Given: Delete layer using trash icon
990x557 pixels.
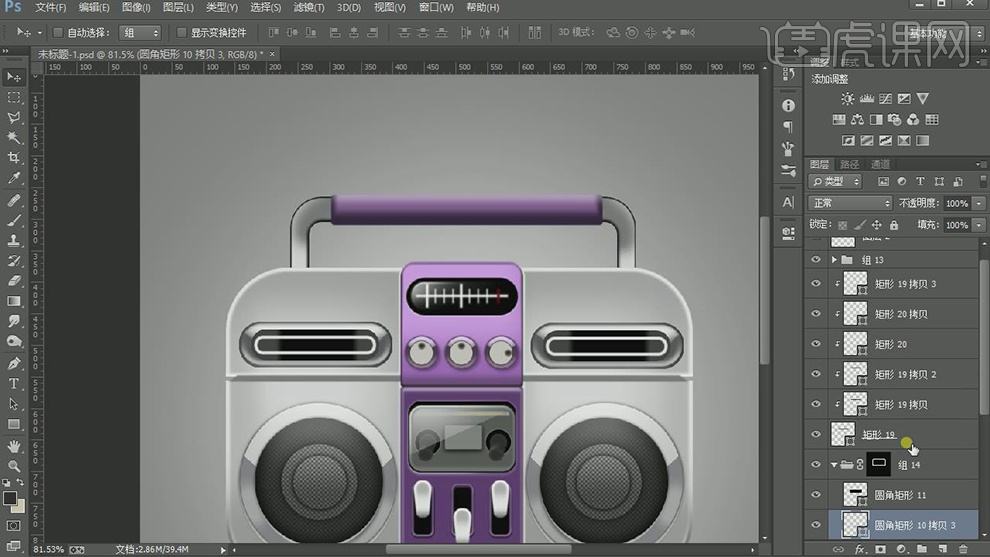Looking at the screenshot, I should coord(964,549).
